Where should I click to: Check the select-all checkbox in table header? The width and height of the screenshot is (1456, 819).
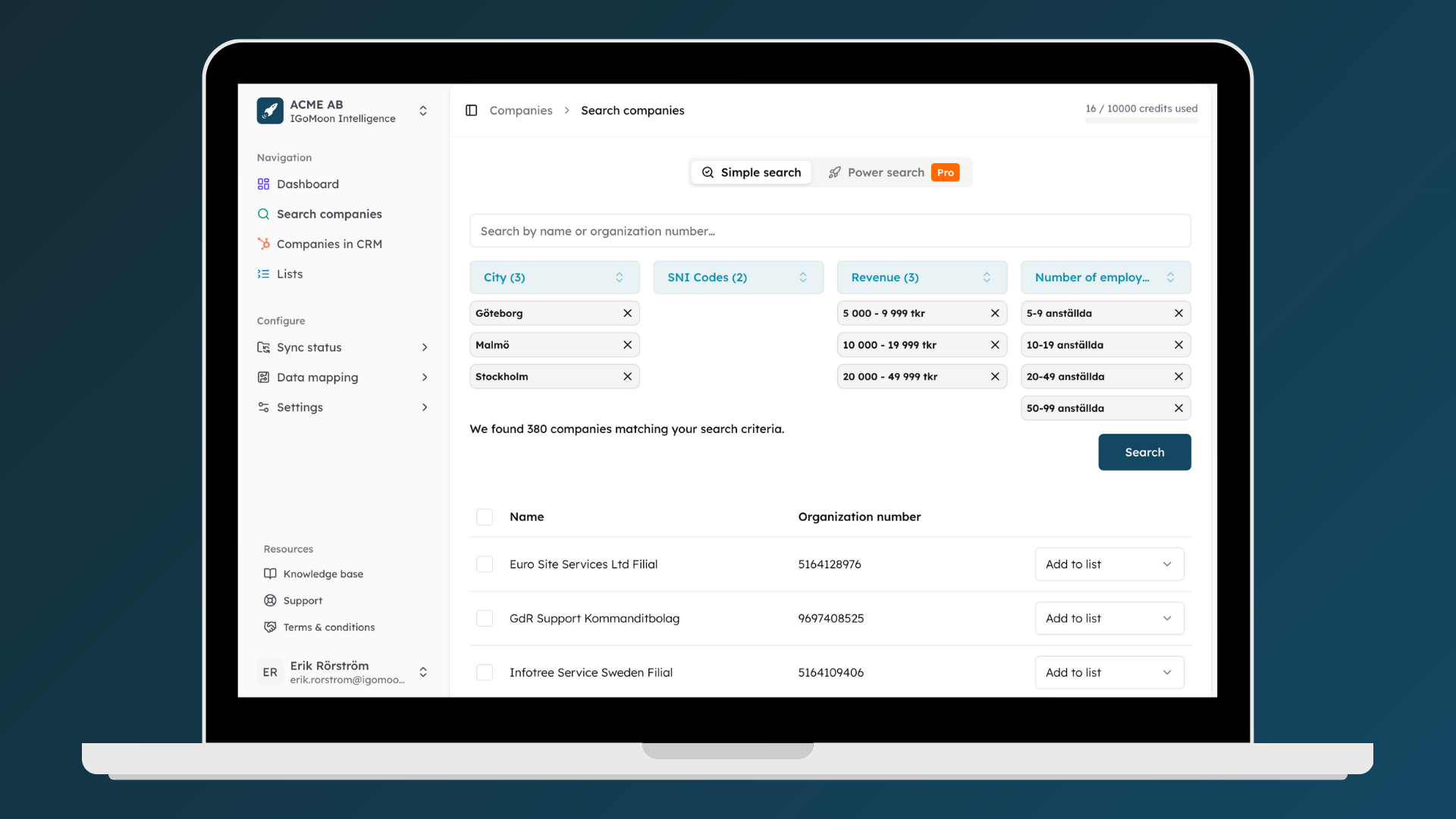click(x=485, y=517)
